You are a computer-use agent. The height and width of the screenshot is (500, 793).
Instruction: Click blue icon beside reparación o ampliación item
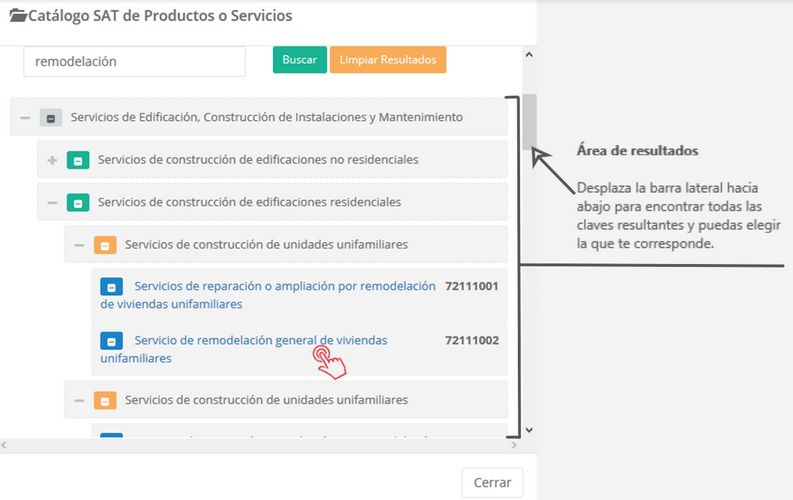111,287
